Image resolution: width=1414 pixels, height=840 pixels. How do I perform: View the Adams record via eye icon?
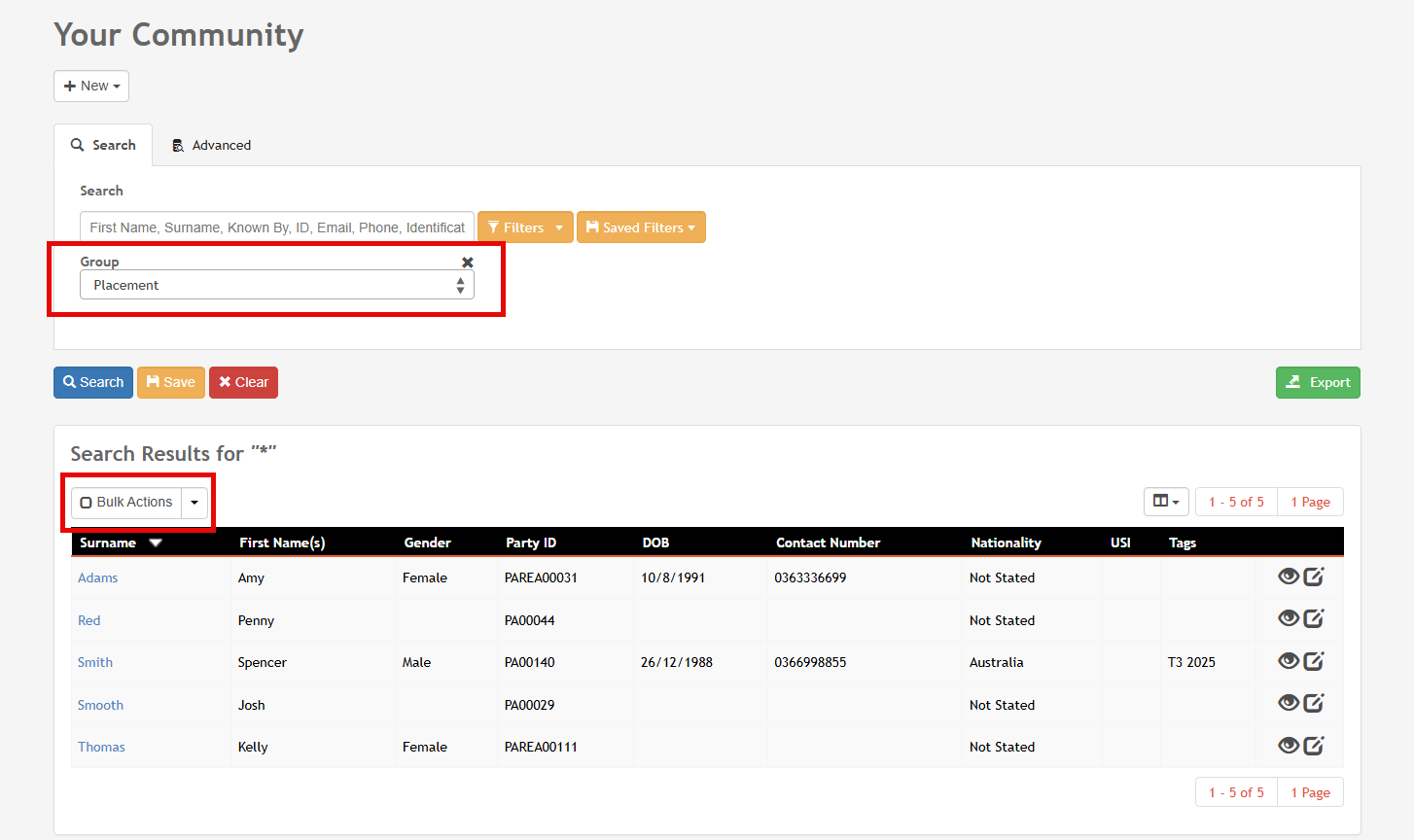coord(1289,577)
